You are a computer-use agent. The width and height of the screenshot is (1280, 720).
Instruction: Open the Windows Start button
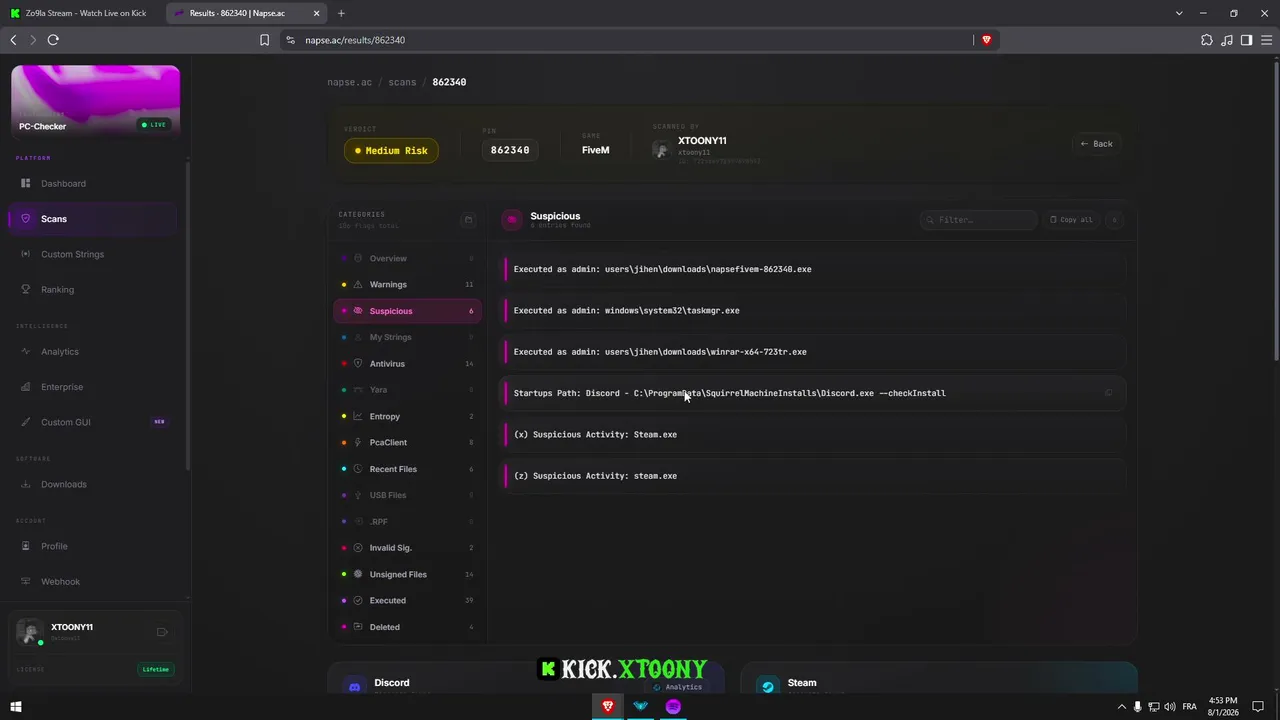point(15,707)
